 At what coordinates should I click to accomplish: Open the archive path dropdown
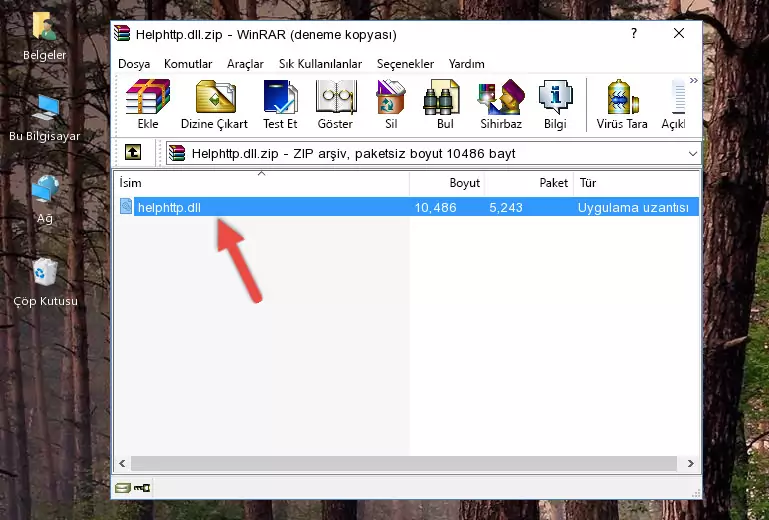point(692,154)
